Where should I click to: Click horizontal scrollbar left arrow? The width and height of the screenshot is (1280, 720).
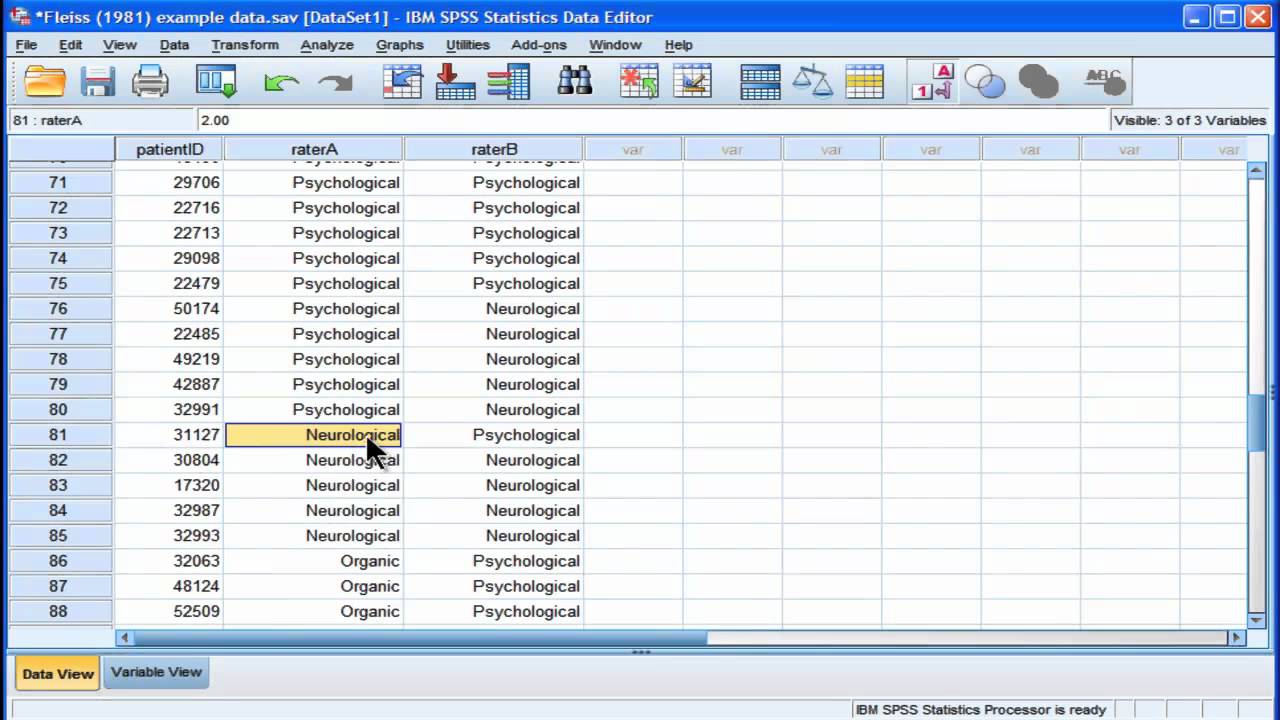tap(124, 637)
